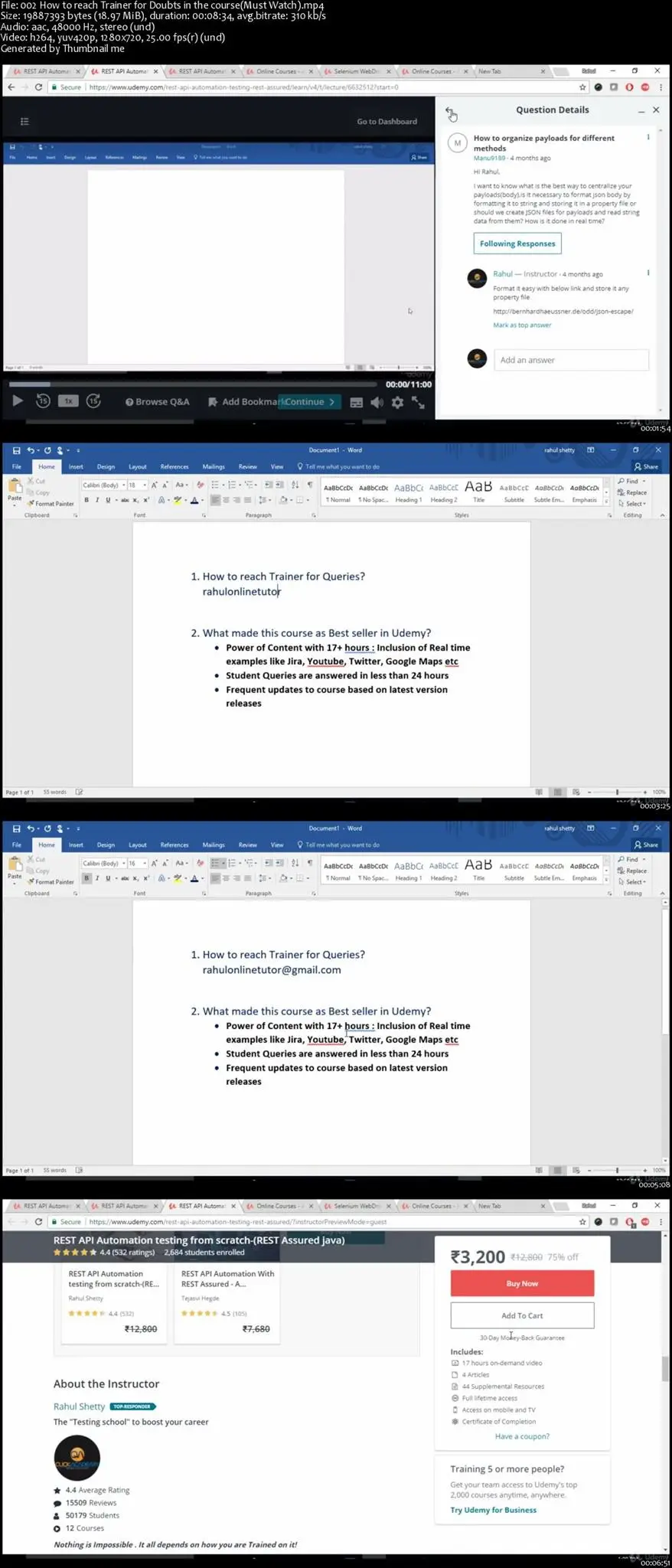The image size is (672, 1568).
Task: Open options menu beside Rahul's instructor answer
Action: coord(648,273)
